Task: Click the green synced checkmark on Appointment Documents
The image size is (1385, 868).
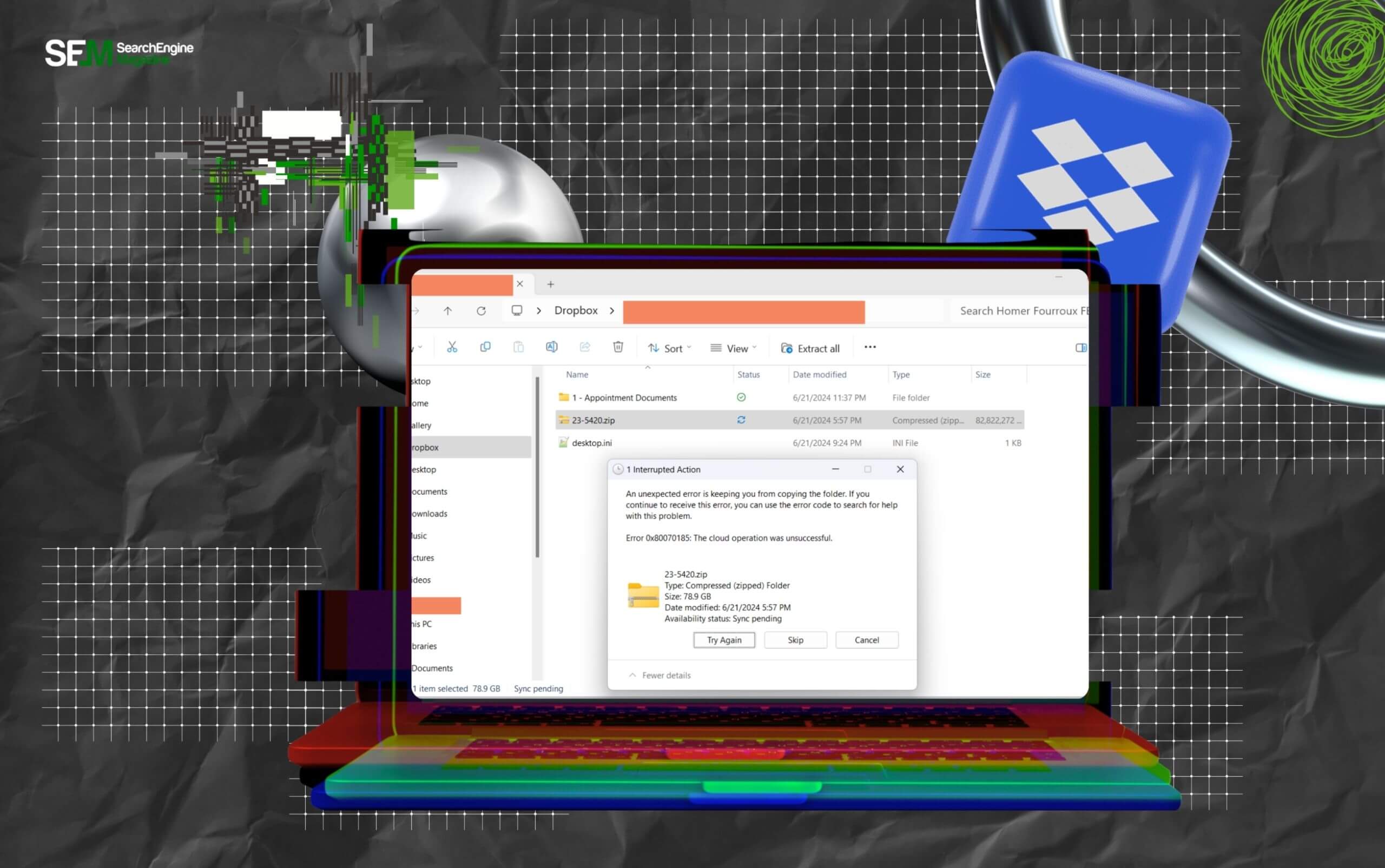Action: 742,397
